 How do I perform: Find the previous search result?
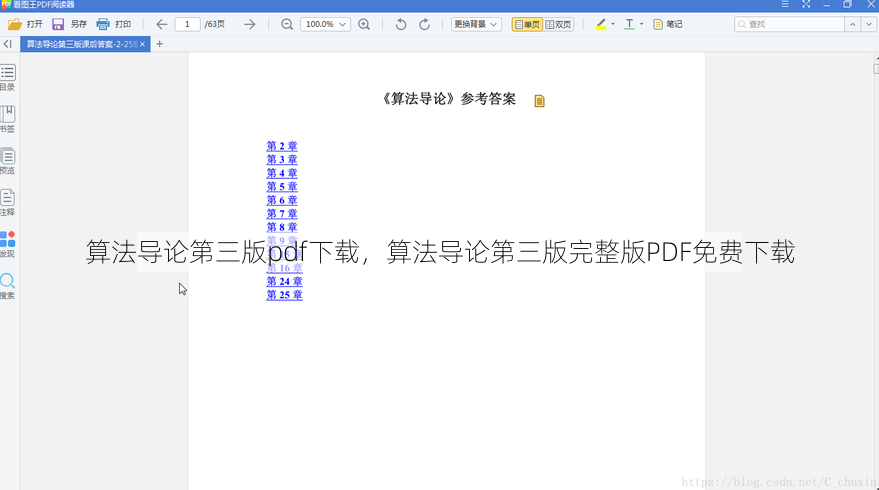(x=853, y=24)
